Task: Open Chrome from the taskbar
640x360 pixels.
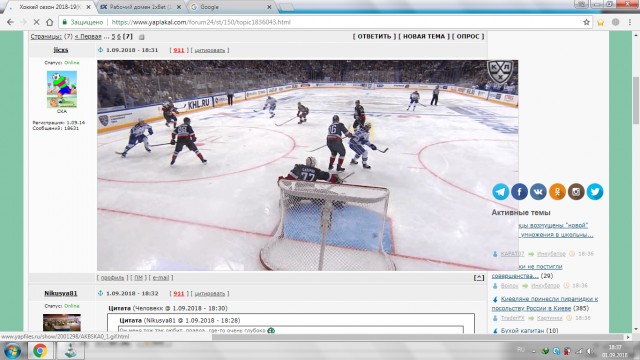Action: pyautogui.click(x=40, y=351)
